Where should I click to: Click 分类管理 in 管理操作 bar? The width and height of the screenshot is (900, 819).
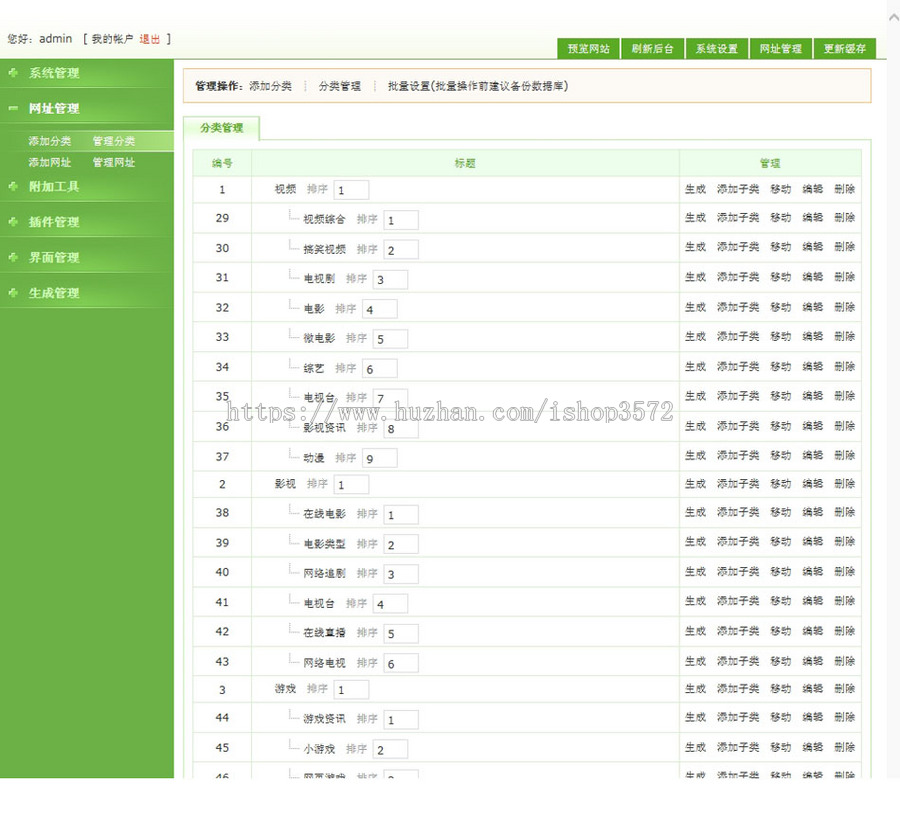[x=340, y=86]
